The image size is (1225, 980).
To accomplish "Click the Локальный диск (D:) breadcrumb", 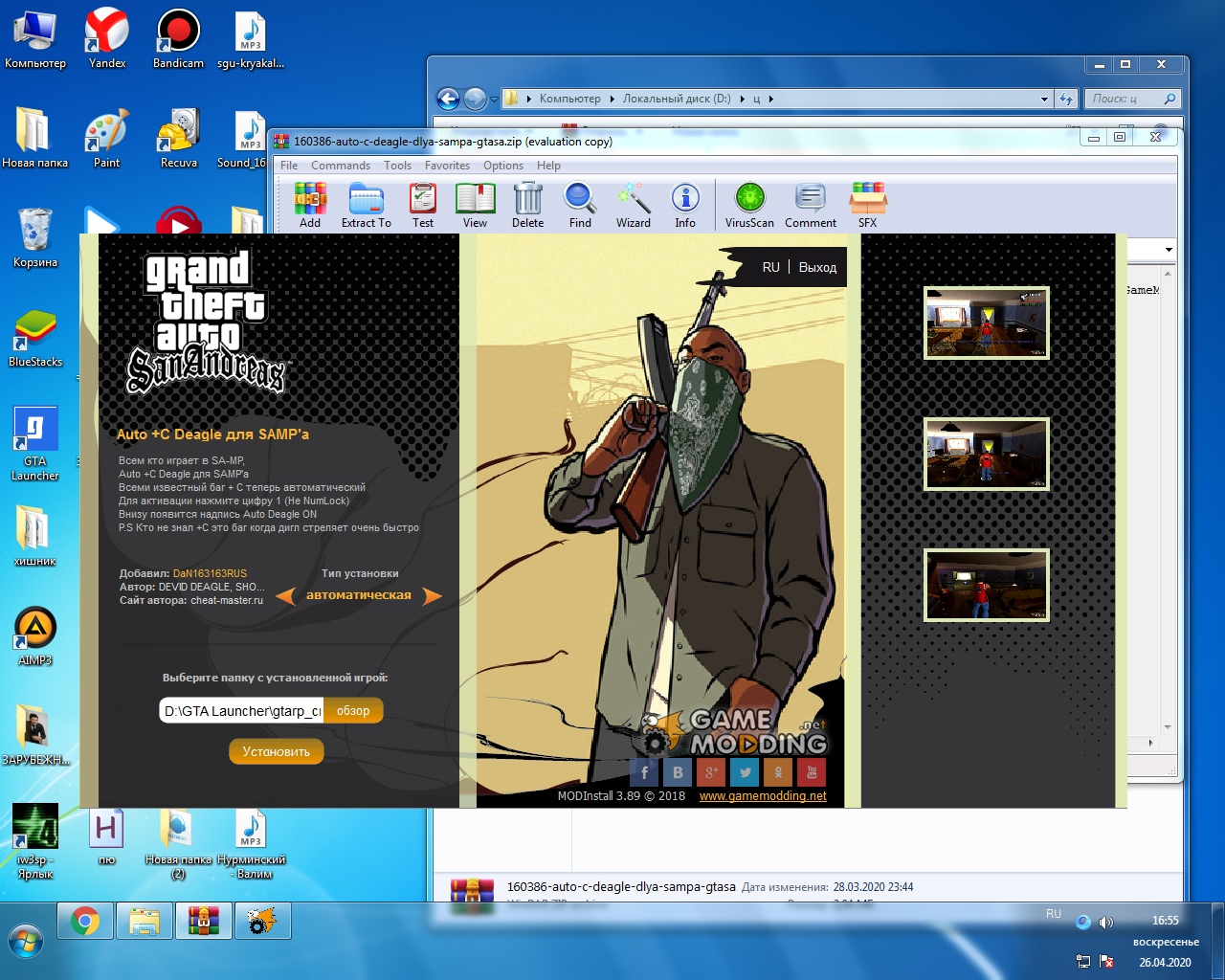I will (677, 99).
